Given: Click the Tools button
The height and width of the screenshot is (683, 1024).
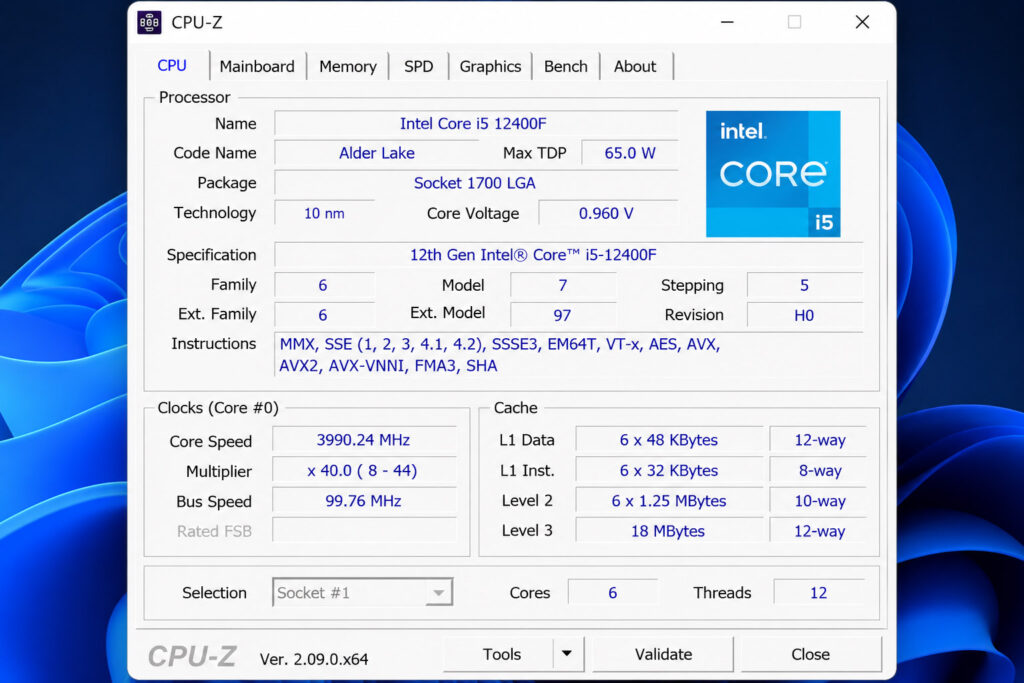Looking at the screenshot, I should point(502,654).
